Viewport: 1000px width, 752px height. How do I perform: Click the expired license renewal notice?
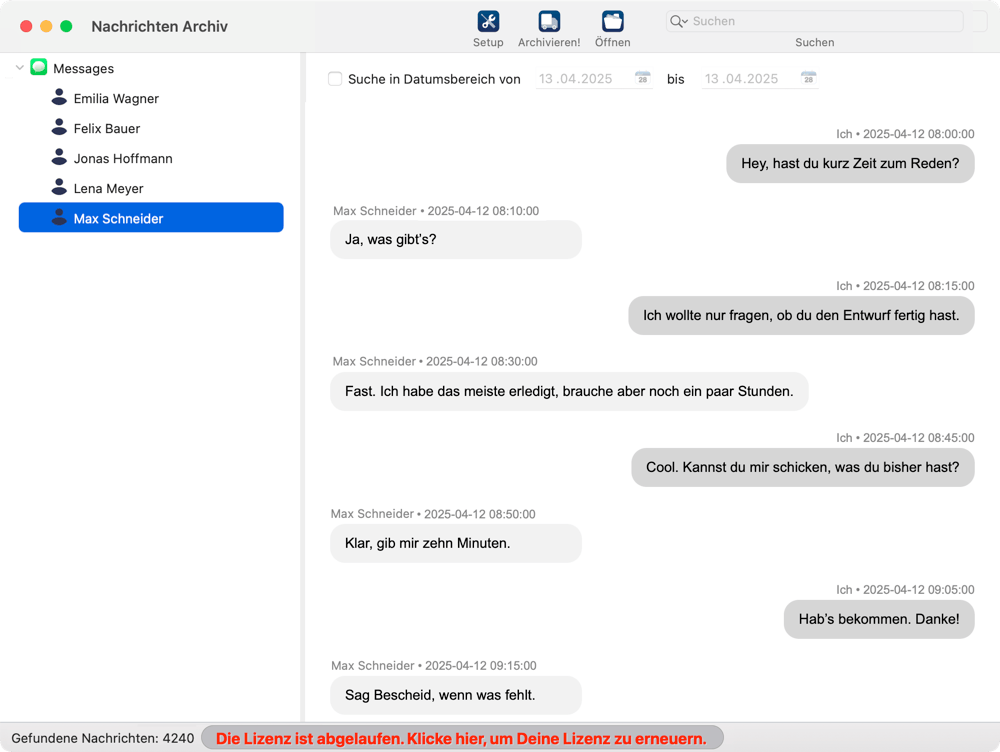461,739
